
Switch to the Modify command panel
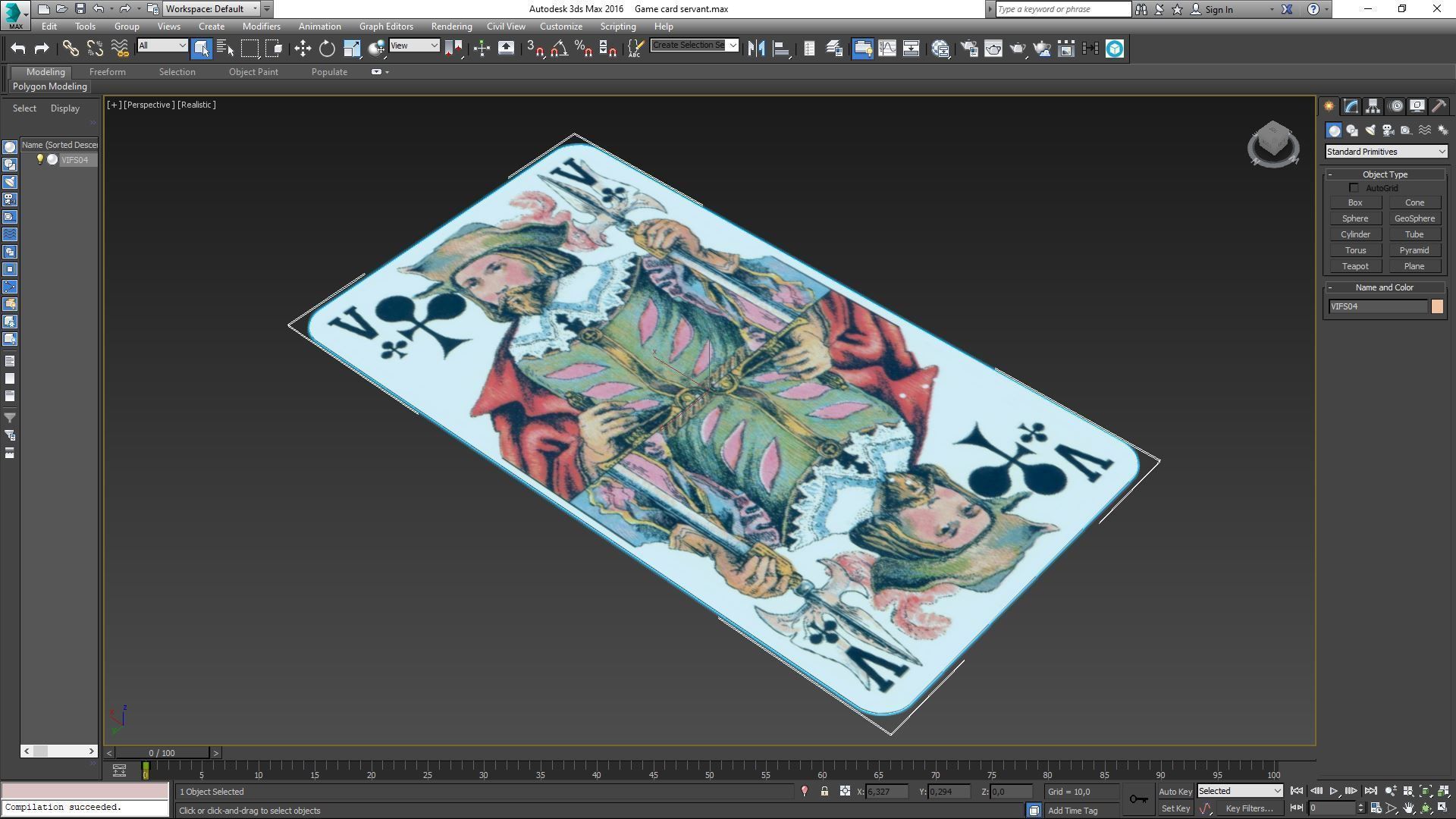[x=1351, y=106]
